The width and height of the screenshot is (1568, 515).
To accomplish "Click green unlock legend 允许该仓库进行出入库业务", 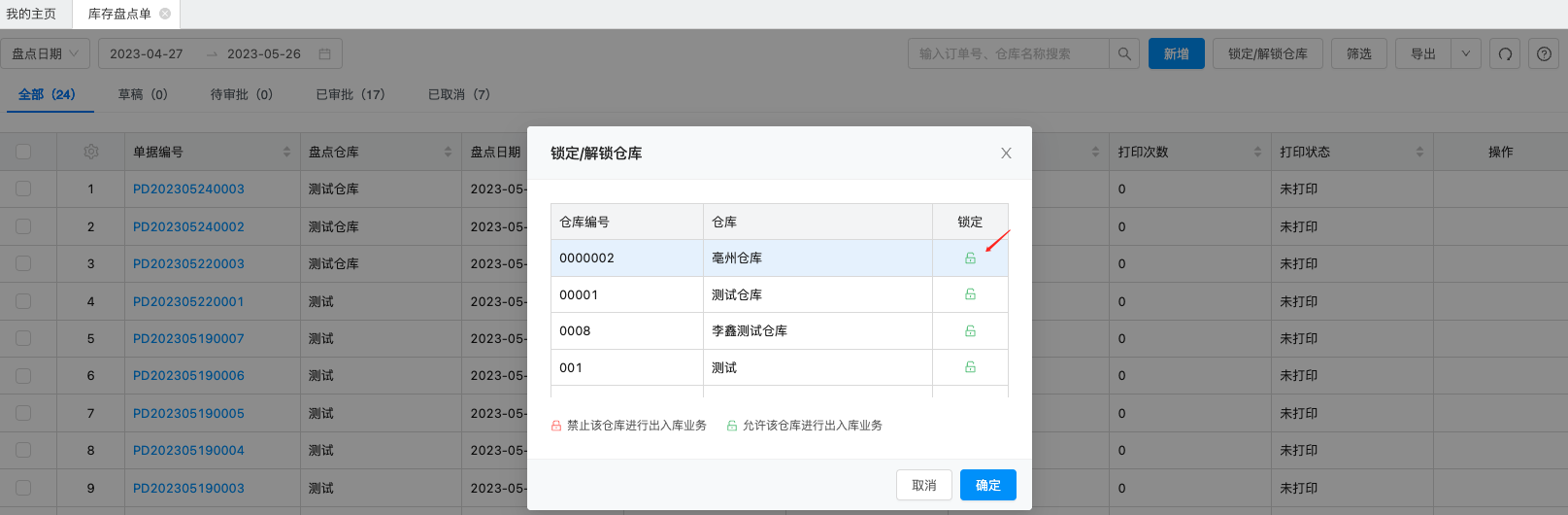I will tap(805, 426).
